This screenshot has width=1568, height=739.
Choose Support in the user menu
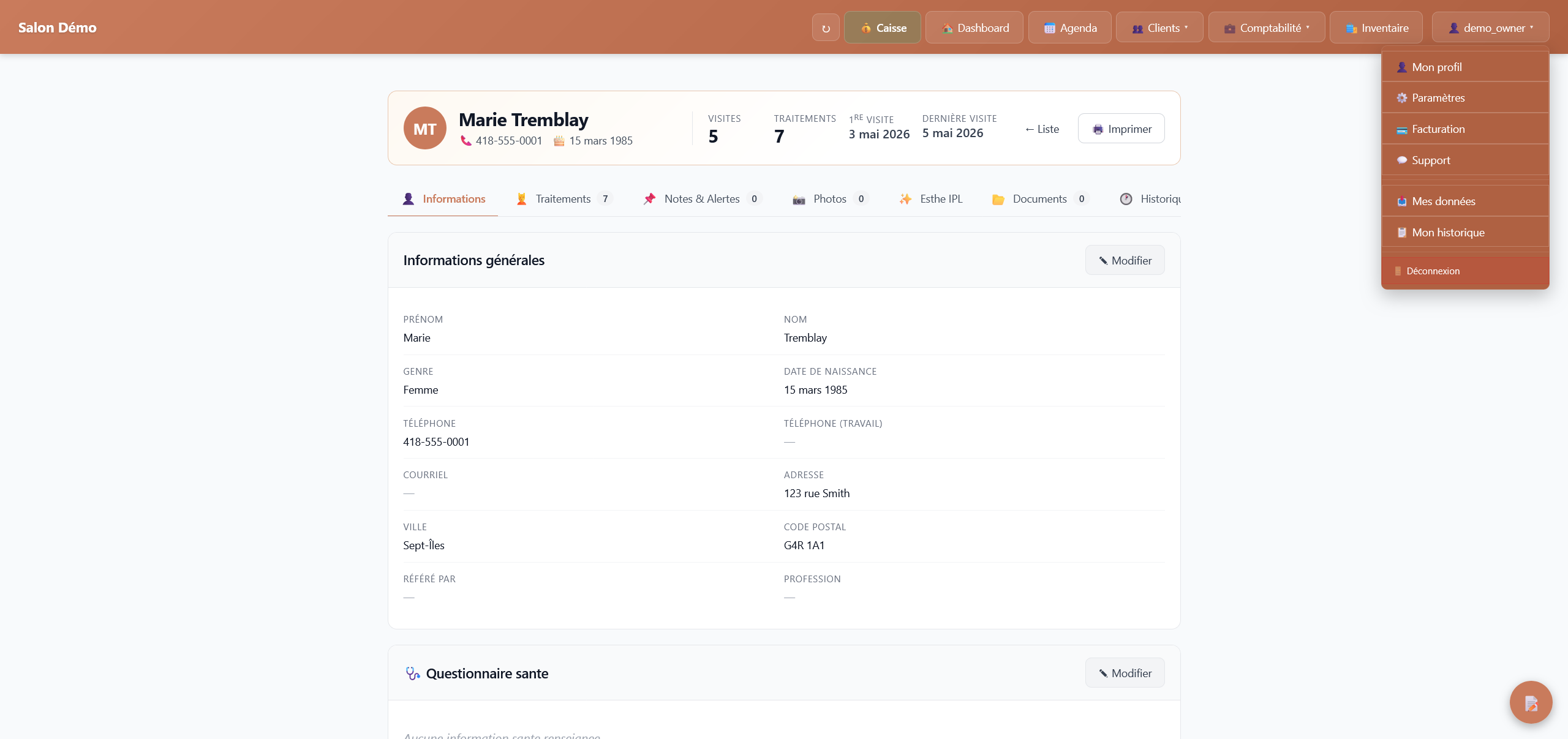tap(1465, 160)
